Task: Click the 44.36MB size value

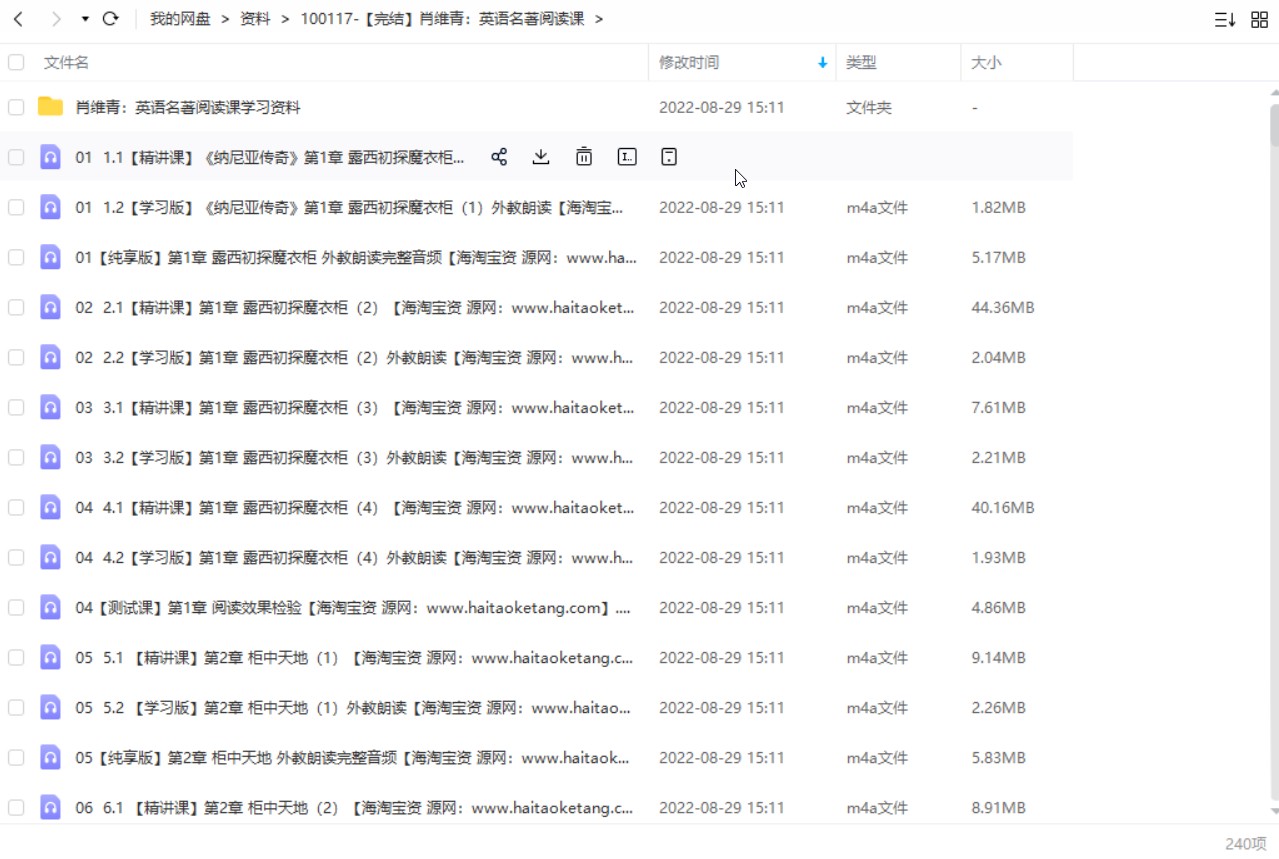Action: 1003,307
